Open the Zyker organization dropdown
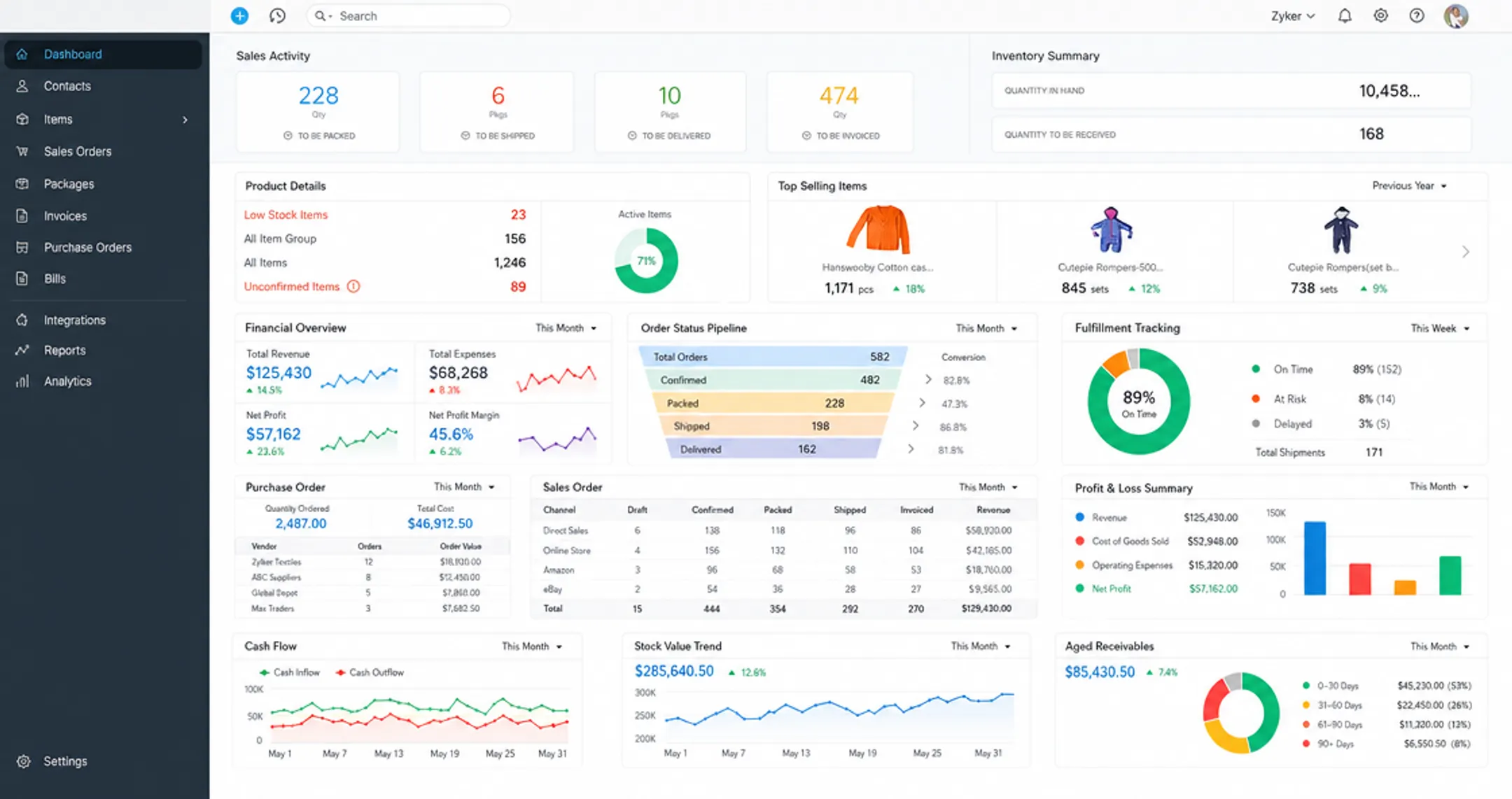 [x=1293, y=15]
